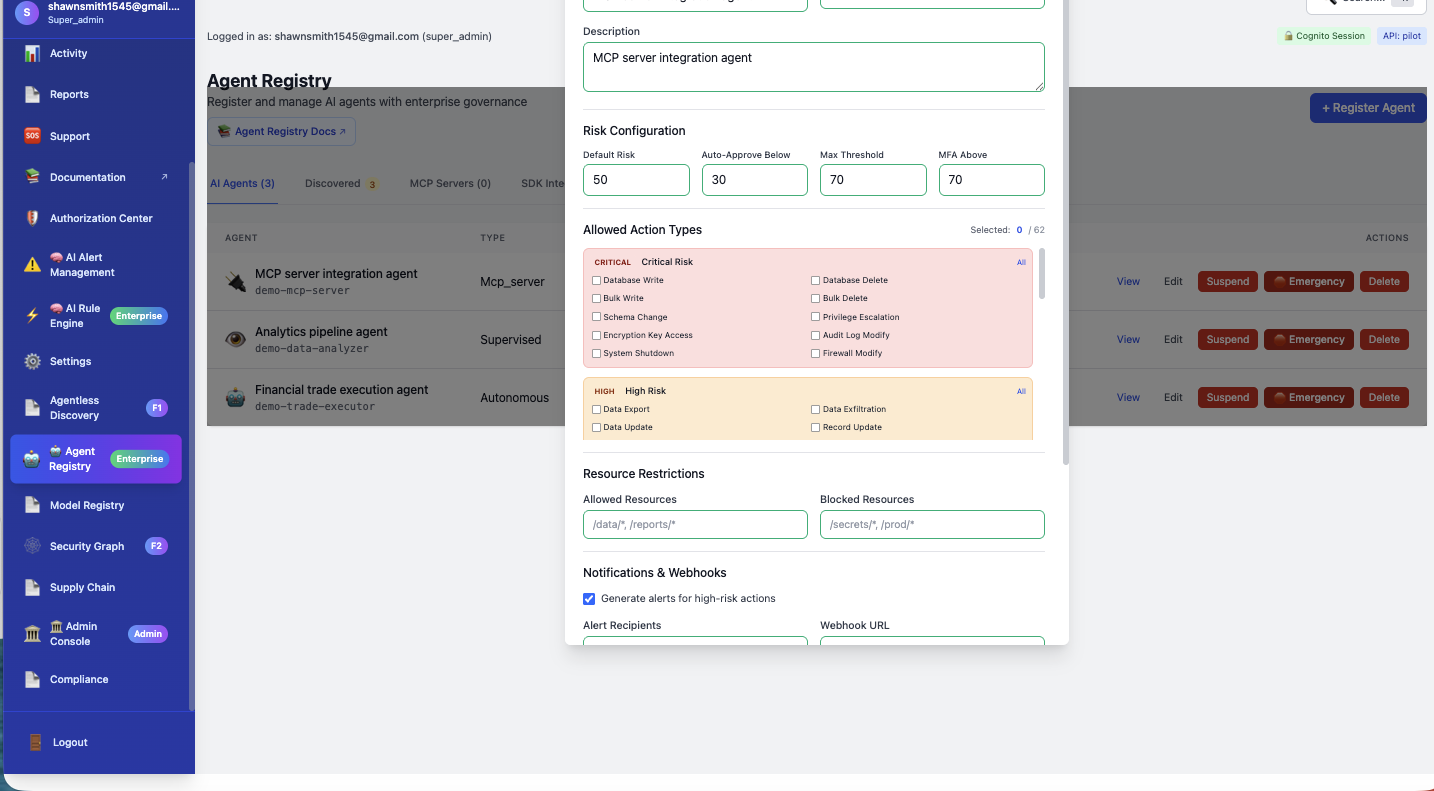Click the Register Agent button
This screenshot has width=1434, height=791.
(1368, 108)
